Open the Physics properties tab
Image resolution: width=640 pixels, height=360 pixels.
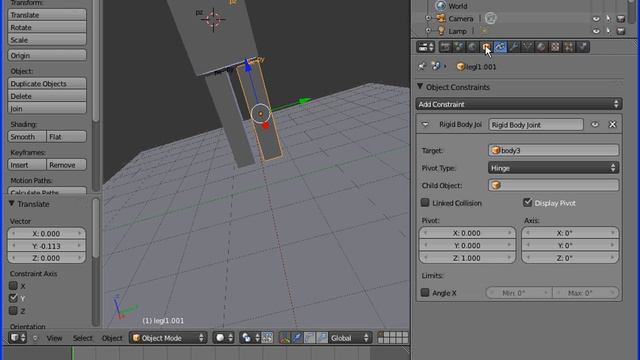[x=583, y=47]
